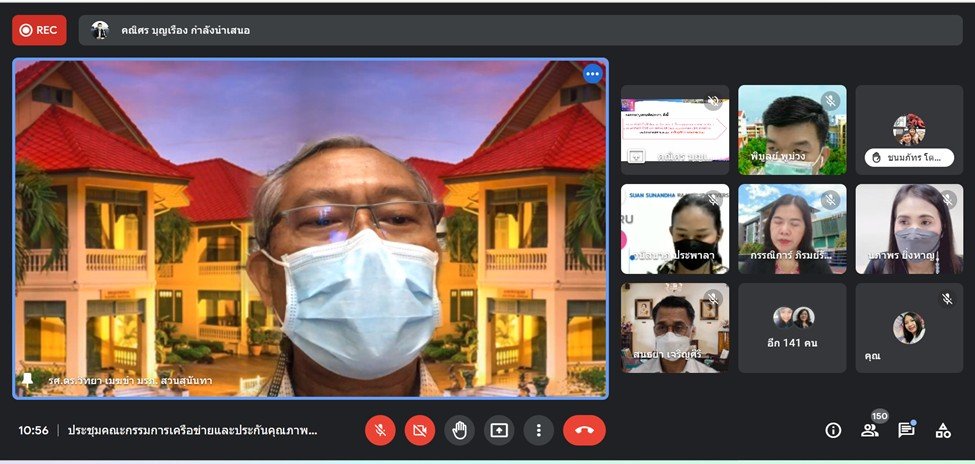Screen dimensions: 975x464
Task: Select the สมชยา participant video tile
Action: pos(675,328)
